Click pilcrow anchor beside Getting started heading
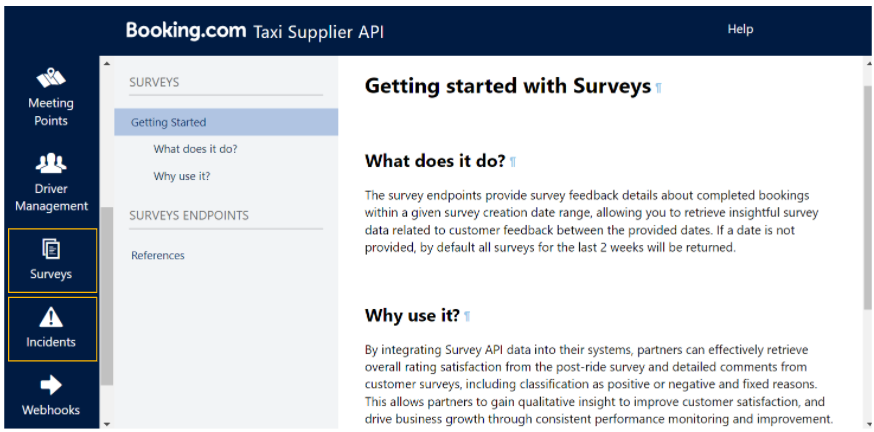This screenshot has height=432, width=874. (658, 88)
